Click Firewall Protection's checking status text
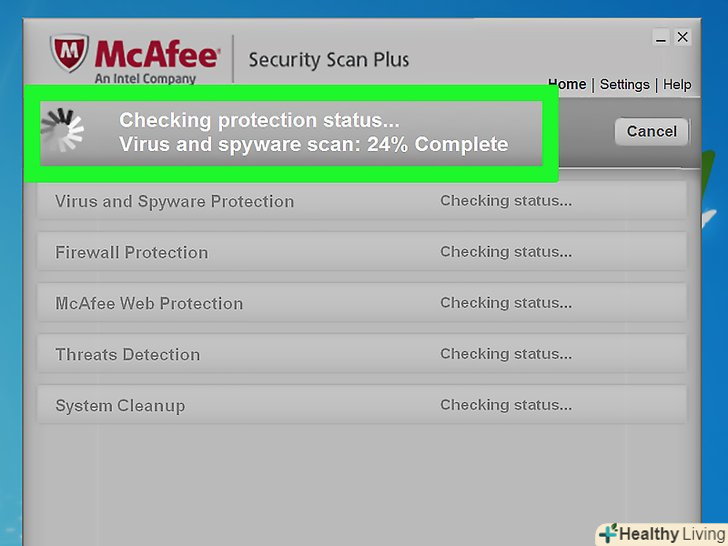The width and height of the screenshot is (728, 546). pyautogui.click(x=506, y=252)
